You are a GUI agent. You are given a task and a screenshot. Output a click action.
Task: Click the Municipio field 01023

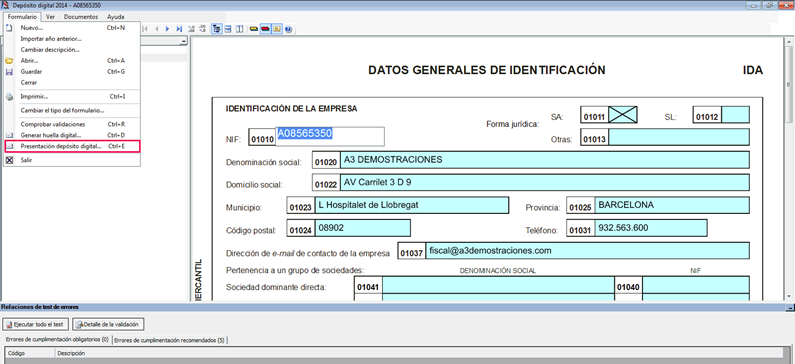(412, 205)
